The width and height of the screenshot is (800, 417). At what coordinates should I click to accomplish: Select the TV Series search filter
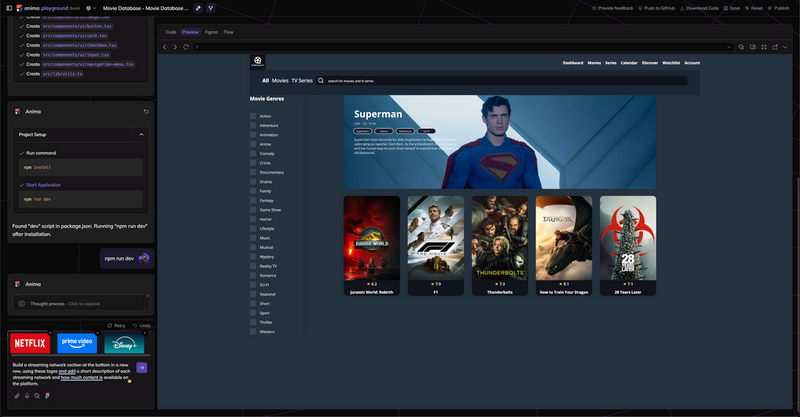tap(302, 81)
